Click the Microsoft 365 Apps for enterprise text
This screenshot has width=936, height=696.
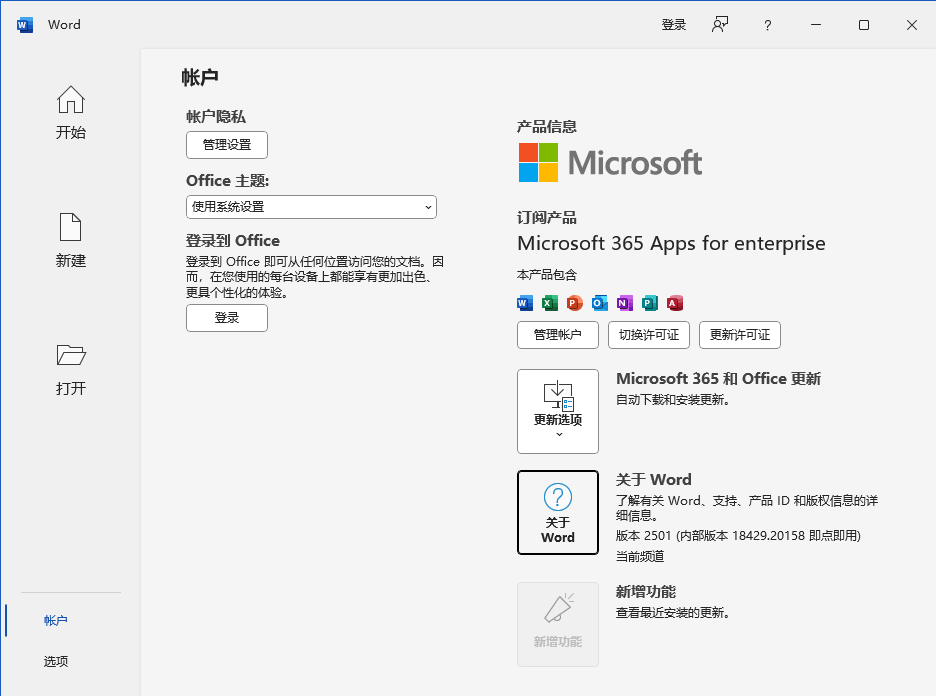[671, 244]
